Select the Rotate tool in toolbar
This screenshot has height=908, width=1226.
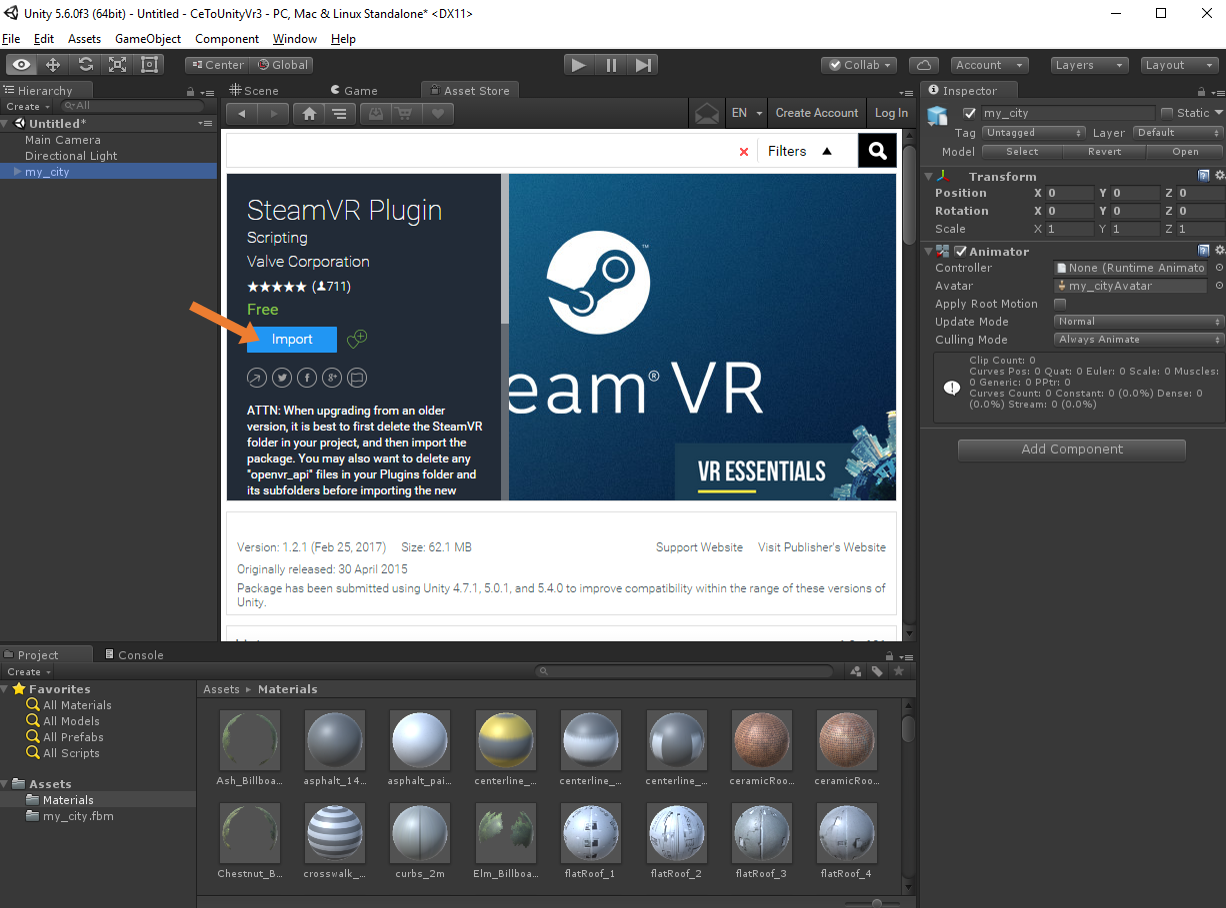(x=86, y=65)
